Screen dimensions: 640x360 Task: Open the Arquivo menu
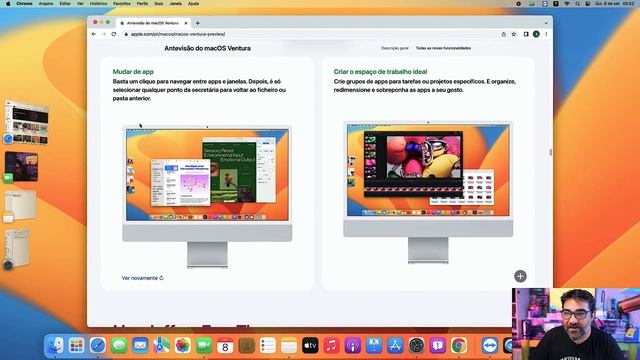46,4
